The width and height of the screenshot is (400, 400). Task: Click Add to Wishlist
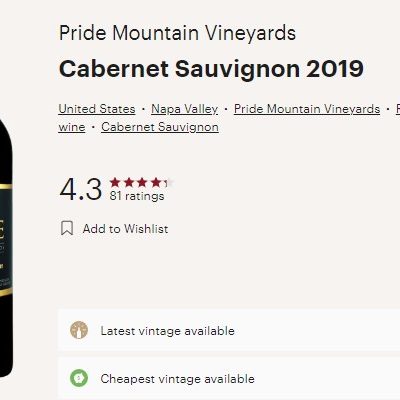pyautogui.click(x=125, y=229)
